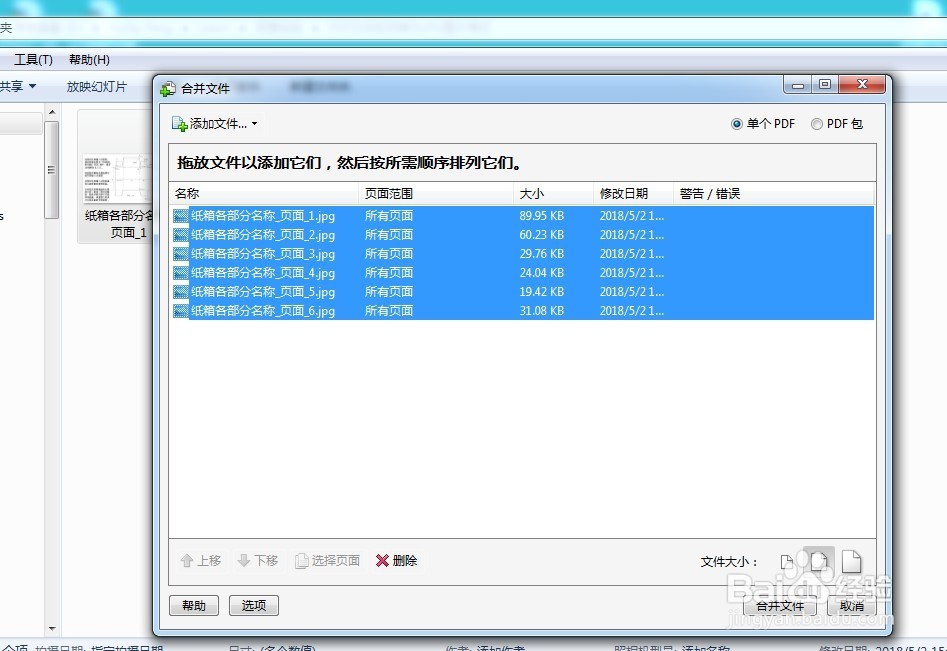Screen dimensions: 947x651
Task: Click 所有页面 for 页面_1.jpg row
Action: (x=389, y=216)
